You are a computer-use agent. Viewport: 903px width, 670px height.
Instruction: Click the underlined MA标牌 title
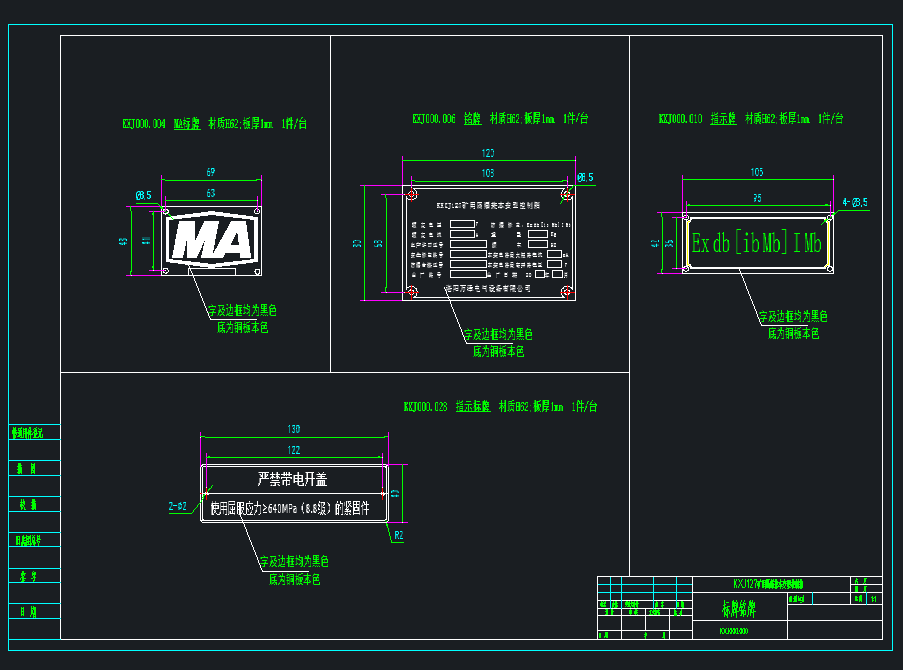click(x=187, y=124)
